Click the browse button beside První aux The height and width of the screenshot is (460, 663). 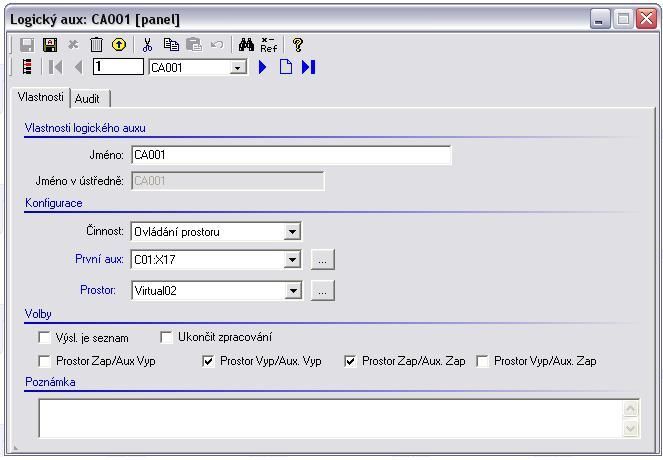pyautogui.click(x=322, y=260)
